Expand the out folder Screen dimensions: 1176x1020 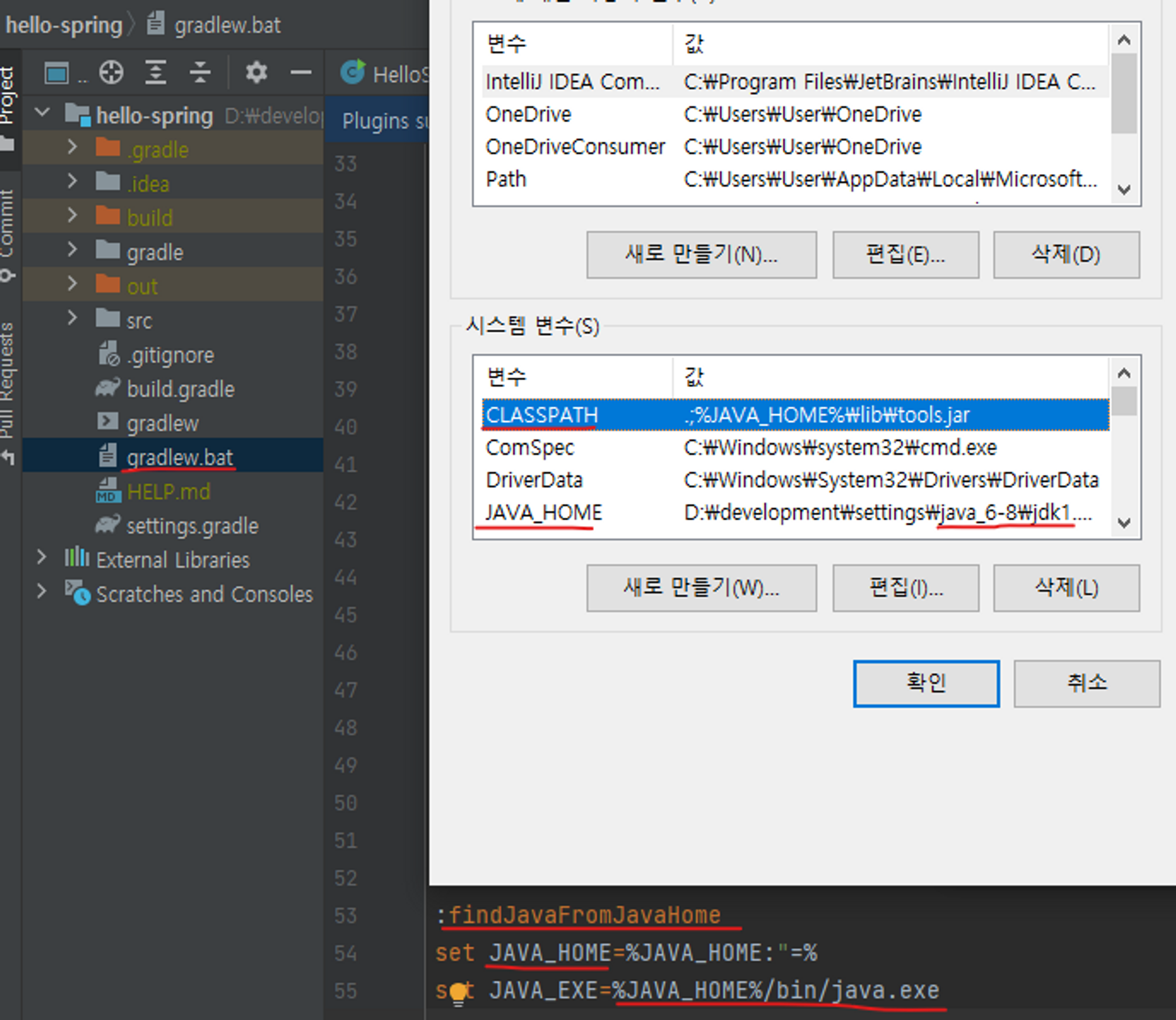(72, 283)
